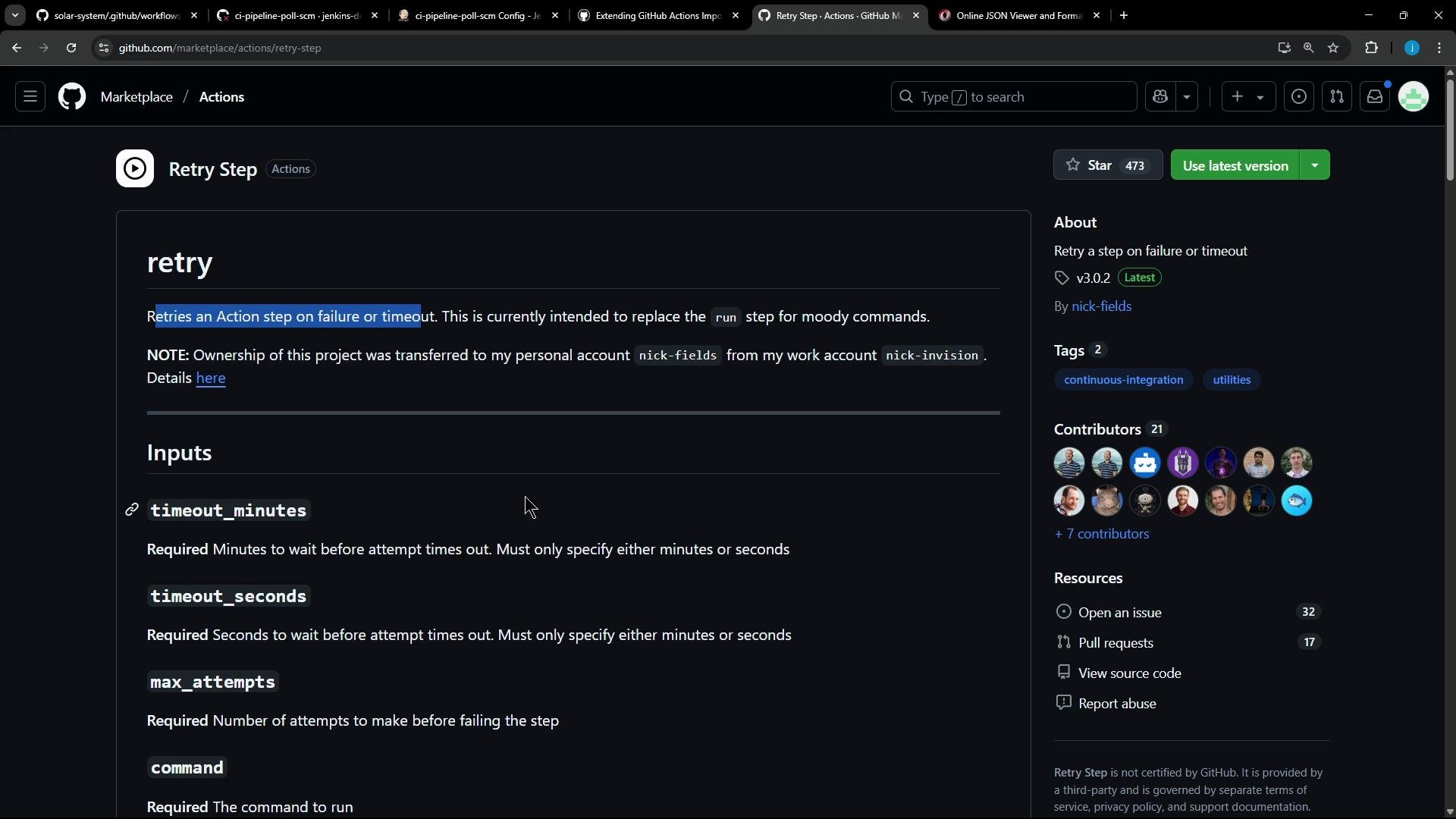
Task: Click the timeout_seconds input heading
Action: 228,596
